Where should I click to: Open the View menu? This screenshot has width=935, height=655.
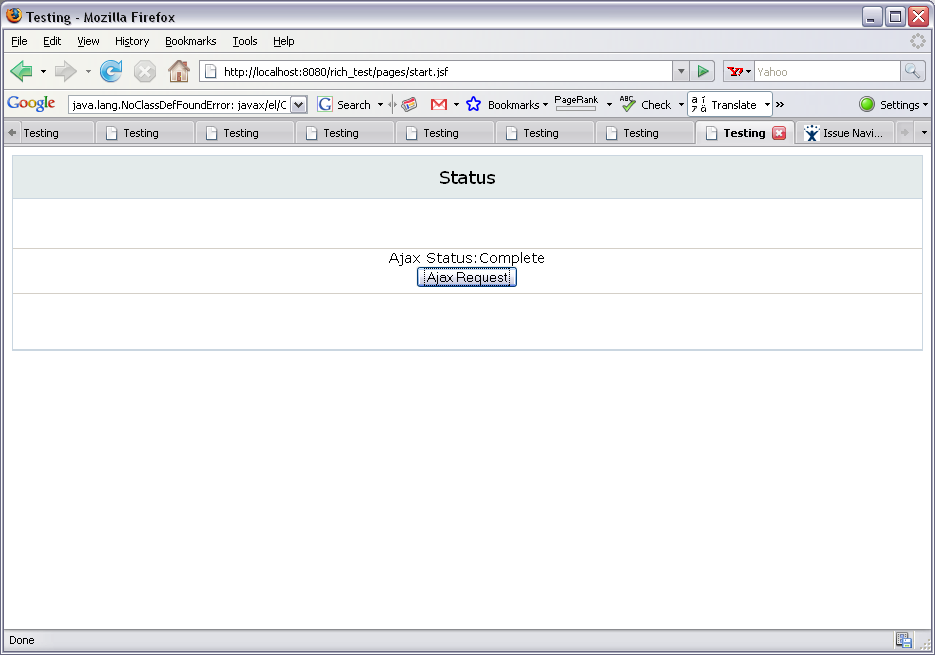pyautogui.click(x=88, y=41)
